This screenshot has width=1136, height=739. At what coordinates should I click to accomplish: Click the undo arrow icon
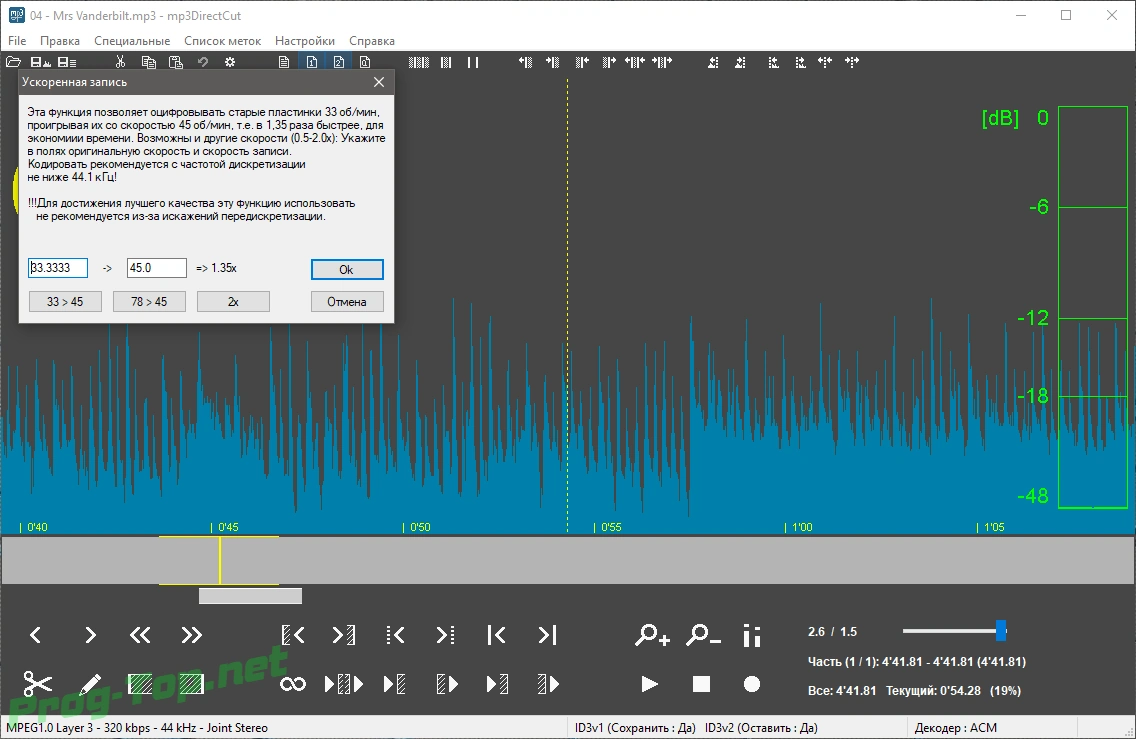tap(203, 62)
